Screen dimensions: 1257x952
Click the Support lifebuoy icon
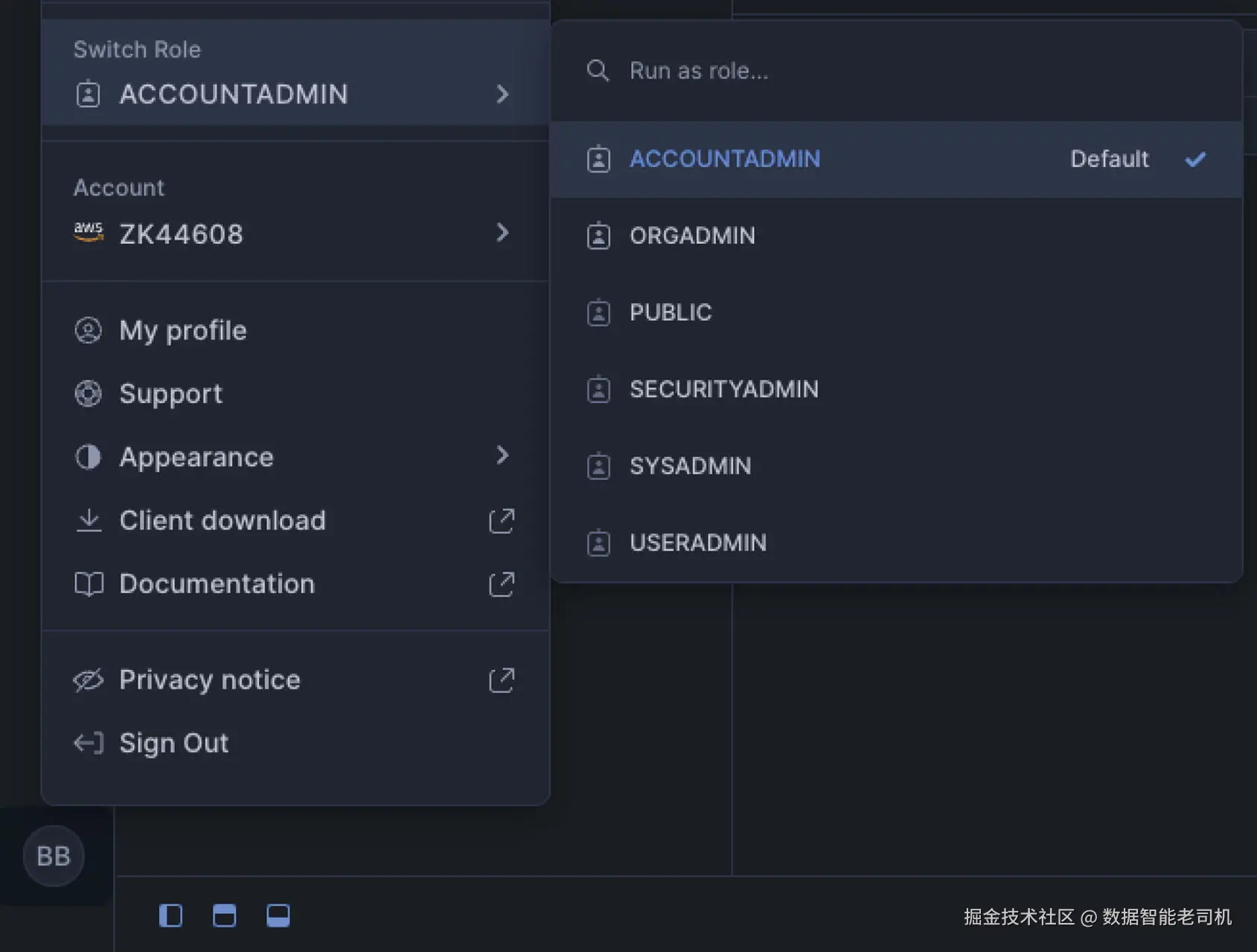[88, 393]
